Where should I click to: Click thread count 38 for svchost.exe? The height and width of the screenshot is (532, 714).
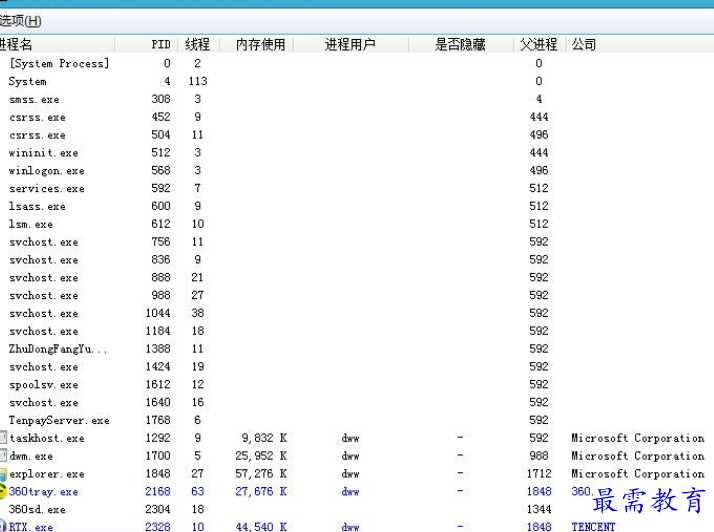pyautogui.click(x=198, y=313)
